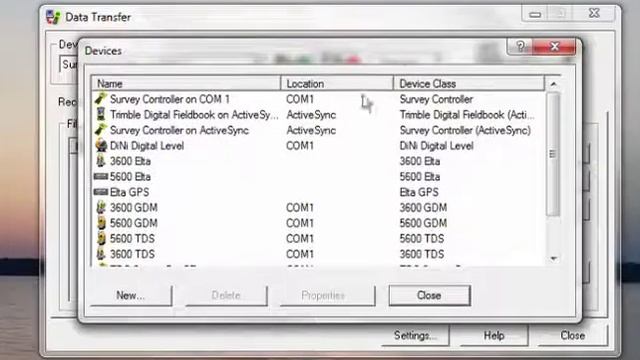
Task: Click ActiveSync location in the Trimble Digital Fieldbook row
Action: click(311, 115)
